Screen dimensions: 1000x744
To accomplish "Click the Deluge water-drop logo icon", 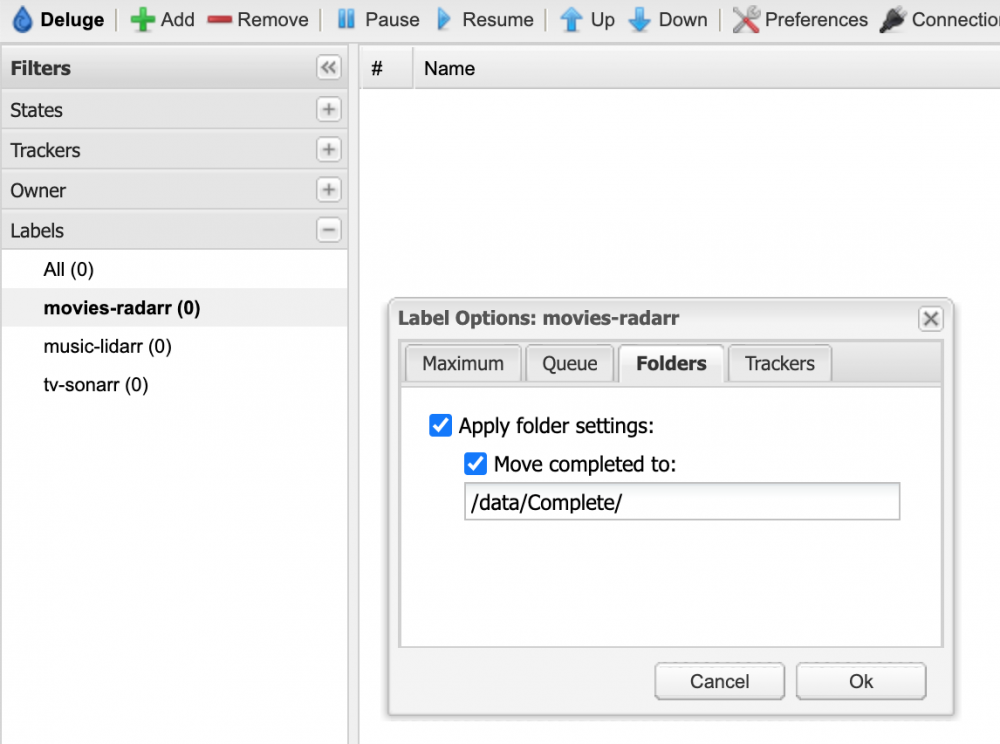I will 22,19.
